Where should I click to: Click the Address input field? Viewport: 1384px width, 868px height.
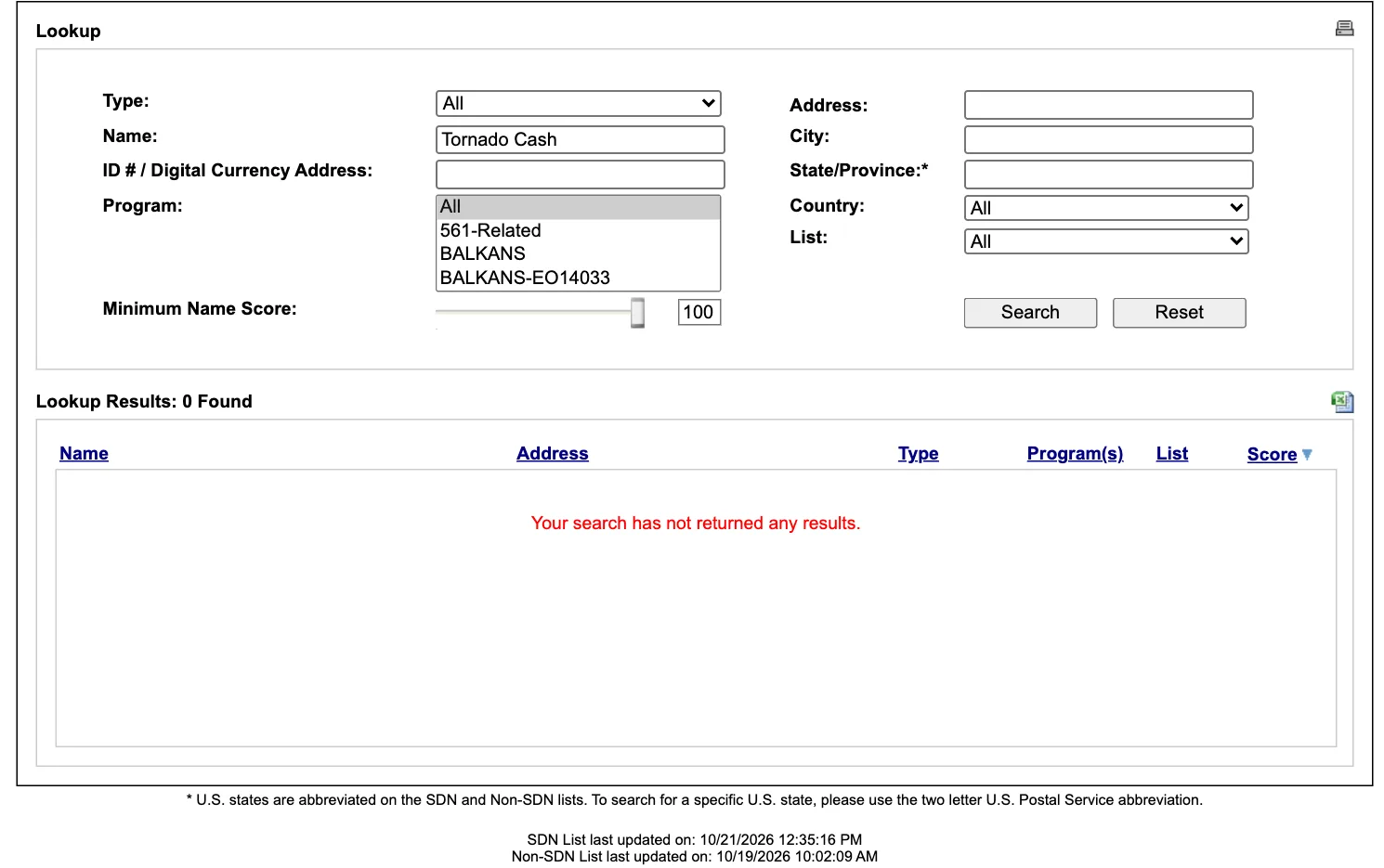1108,105
